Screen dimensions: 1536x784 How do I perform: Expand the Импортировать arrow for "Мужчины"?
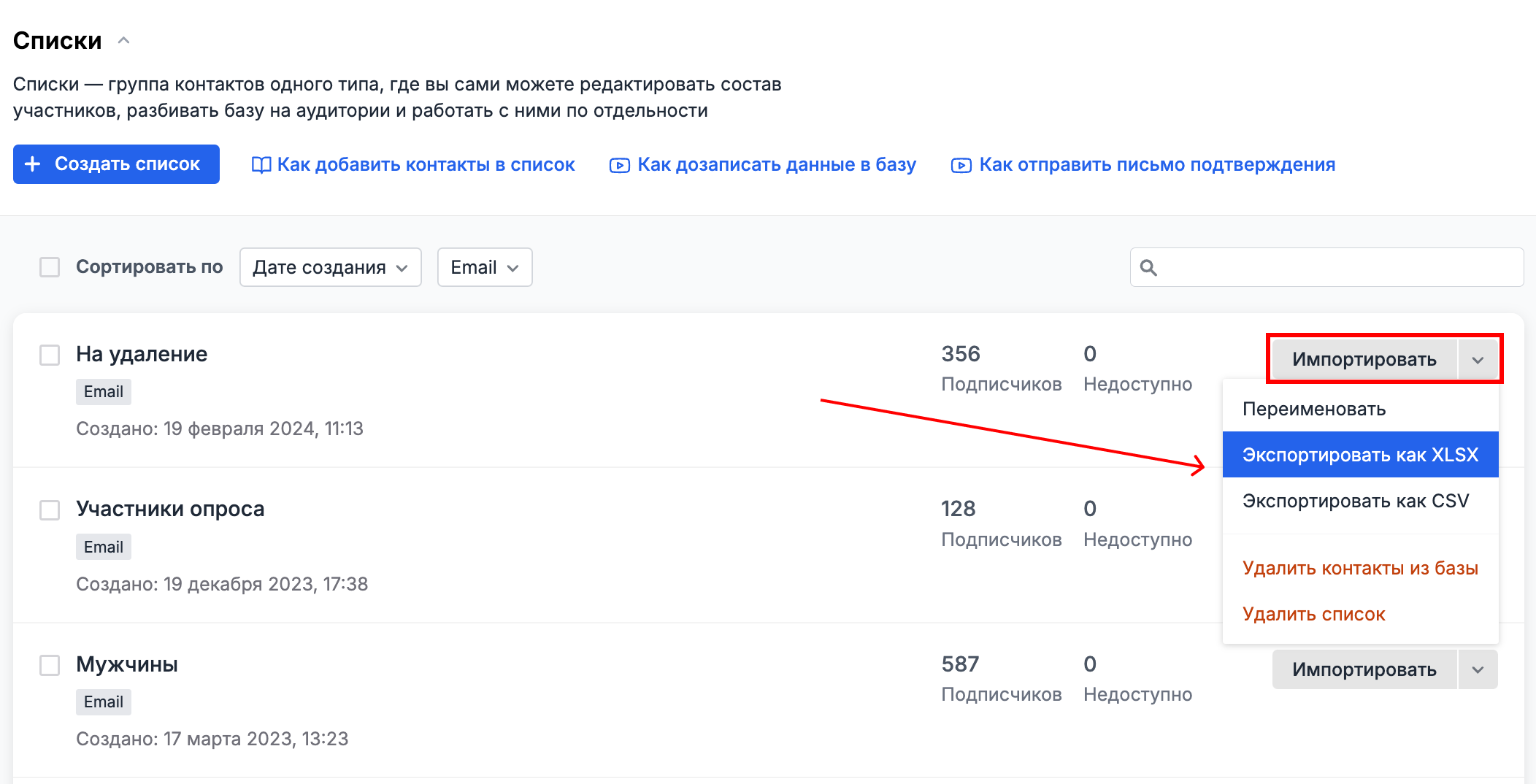(1478, 669)
